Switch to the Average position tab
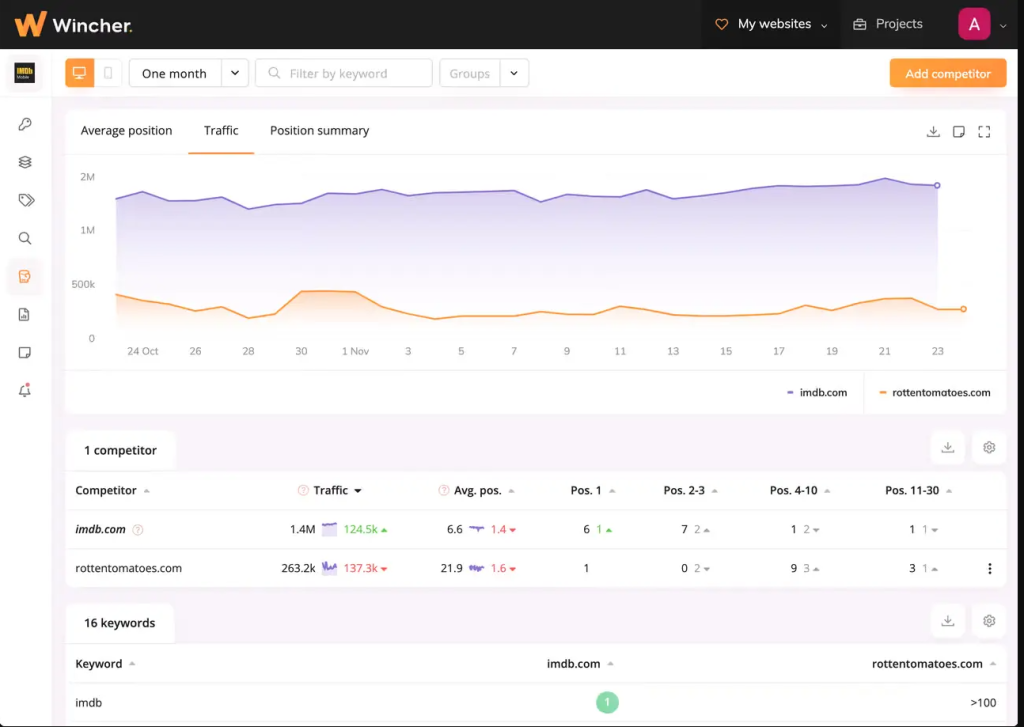This screenshot has height=727, width=1024. [126, 131]
